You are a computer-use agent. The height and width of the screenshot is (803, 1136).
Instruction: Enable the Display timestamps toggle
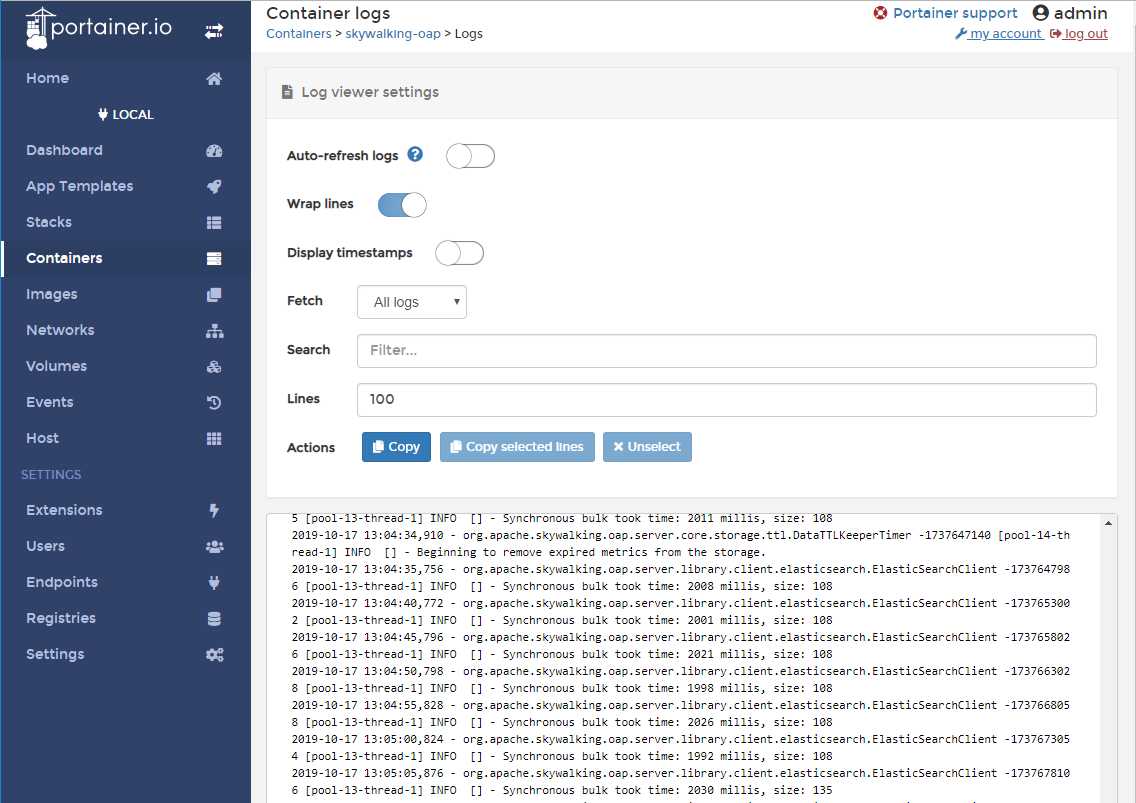pos(459,253)
